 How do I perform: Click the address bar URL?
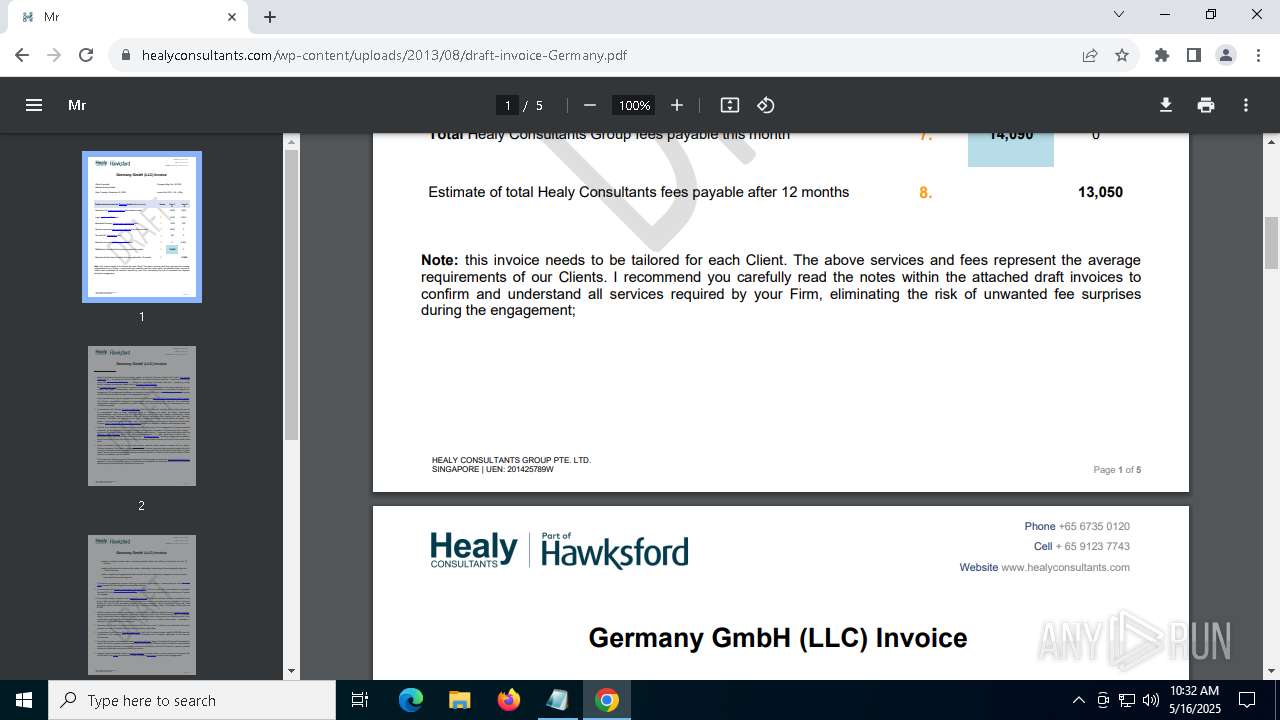click(x=384, y=55)
